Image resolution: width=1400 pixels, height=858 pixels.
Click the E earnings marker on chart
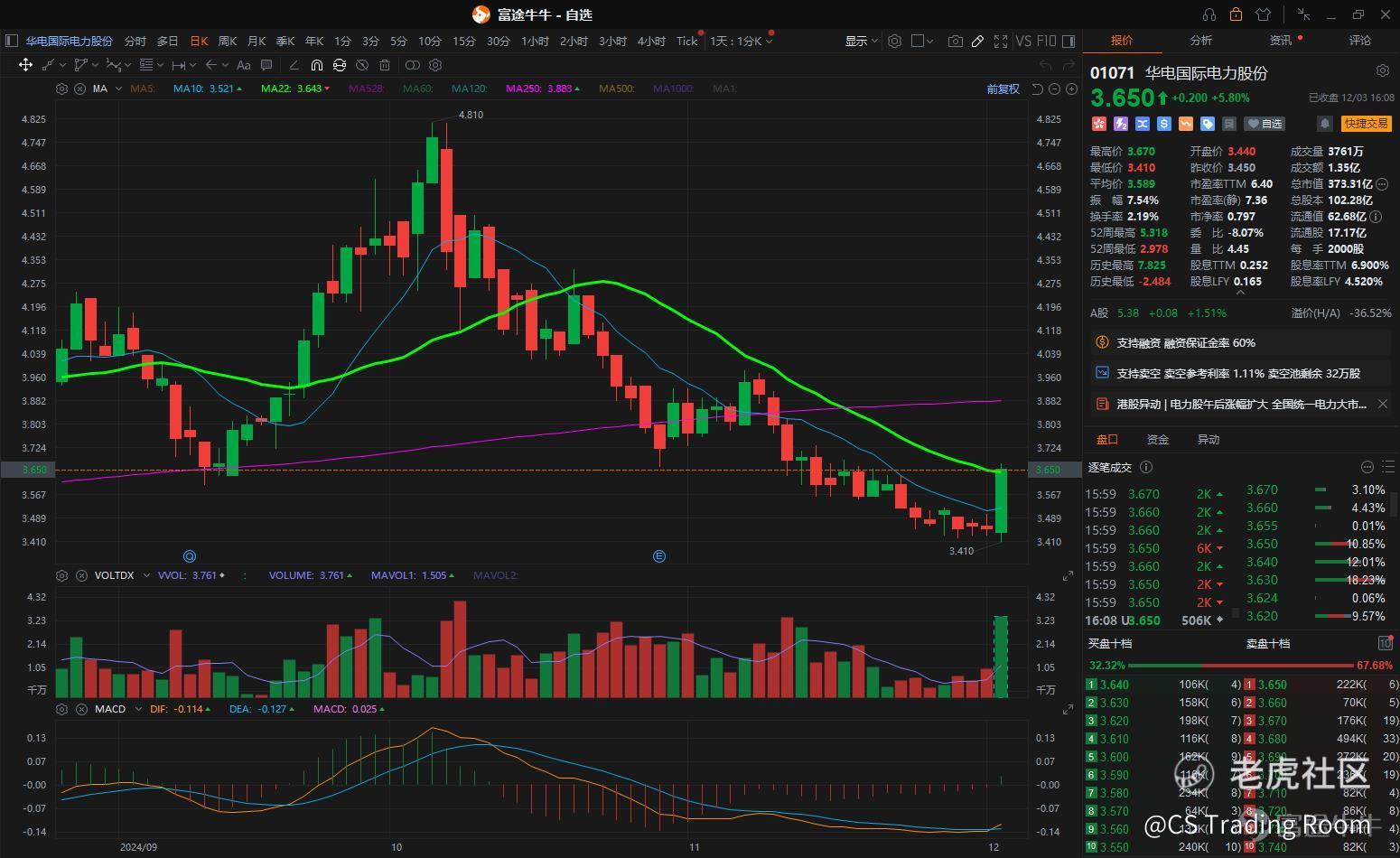(x=659, y=556)
